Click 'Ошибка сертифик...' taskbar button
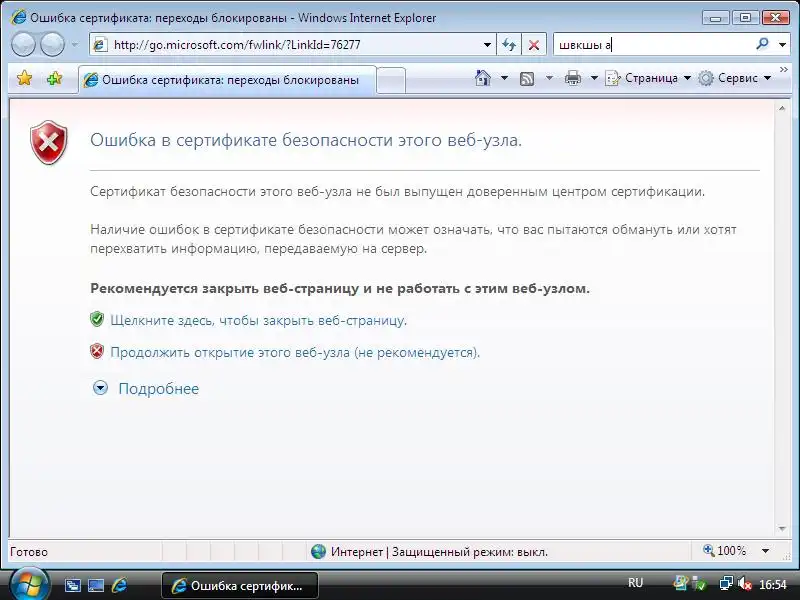The width and height of the screenshot is (800, 600). point(240,585)
